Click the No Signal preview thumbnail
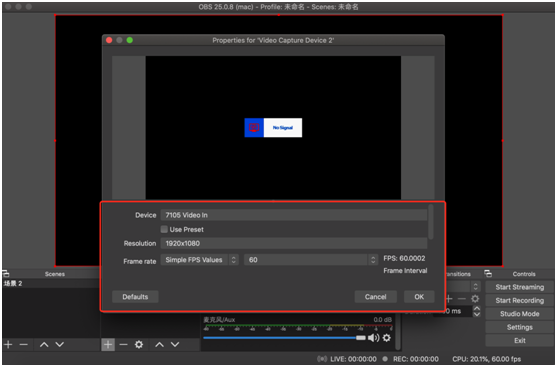Viewport: 557px width, 367px height. point(273,128)
